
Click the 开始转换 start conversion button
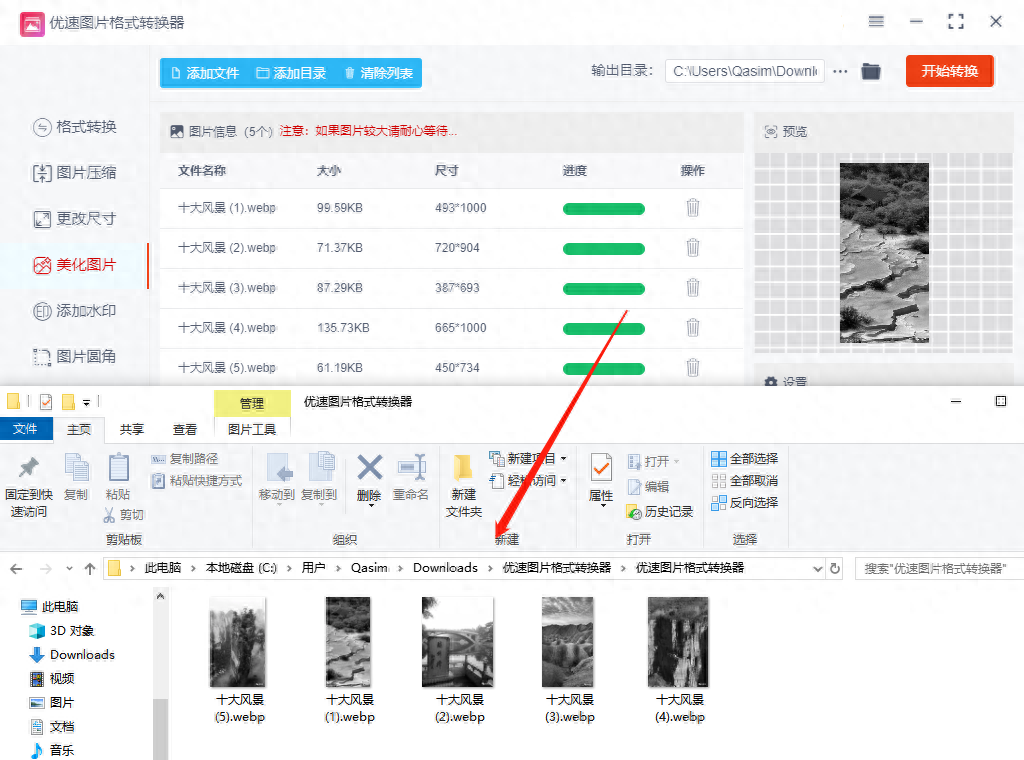coord(950,71)
